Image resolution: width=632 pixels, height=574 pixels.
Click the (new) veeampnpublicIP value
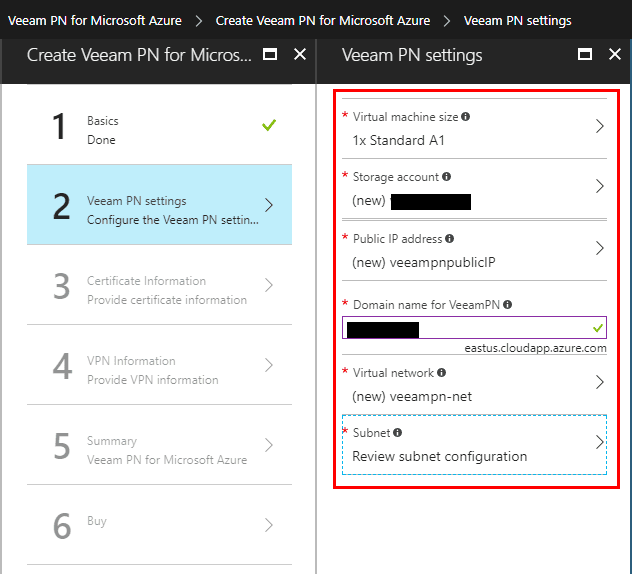tap(424, 262)
